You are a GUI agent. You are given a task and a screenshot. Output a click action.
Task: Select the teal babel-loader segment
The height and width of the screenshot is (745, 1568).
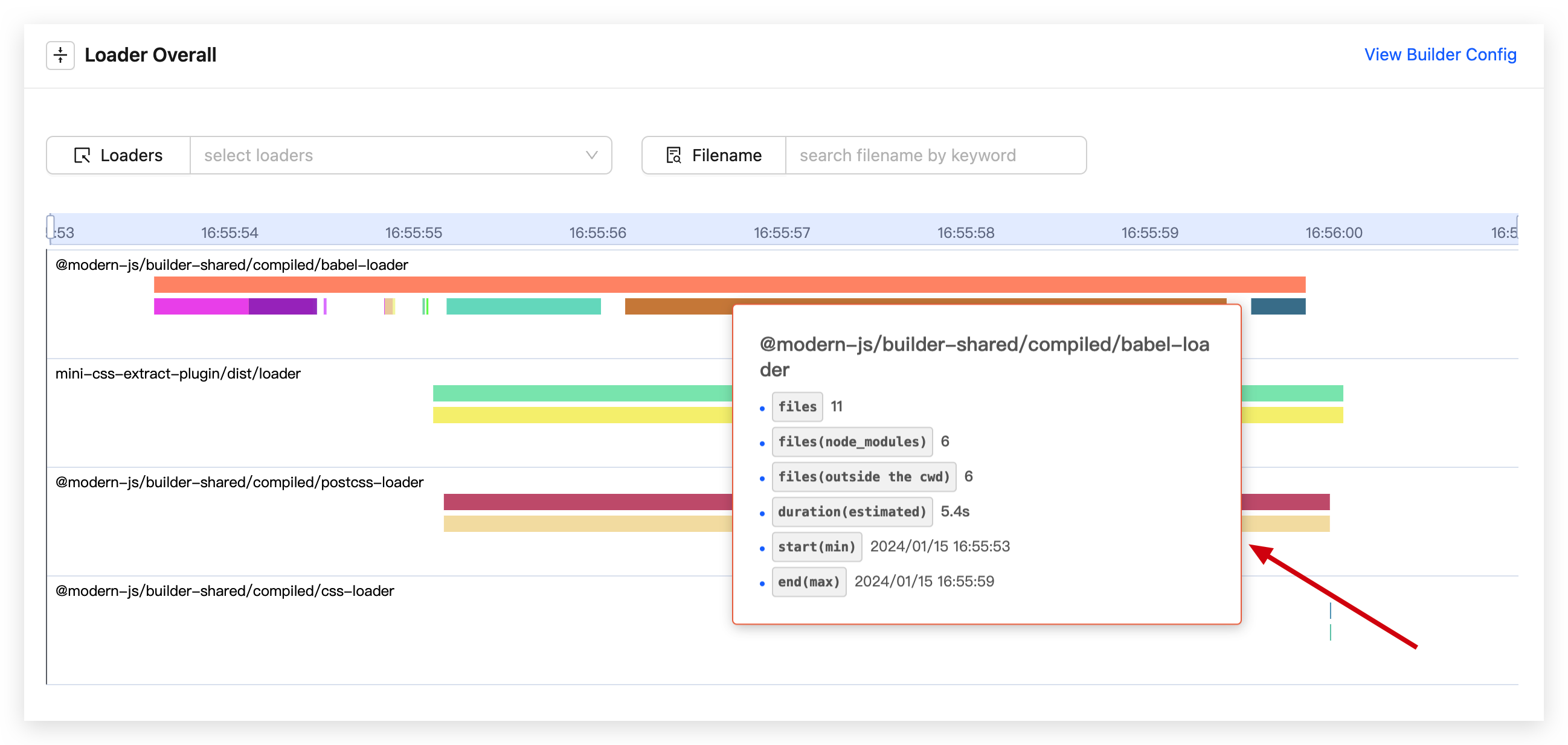coord(524,306)
